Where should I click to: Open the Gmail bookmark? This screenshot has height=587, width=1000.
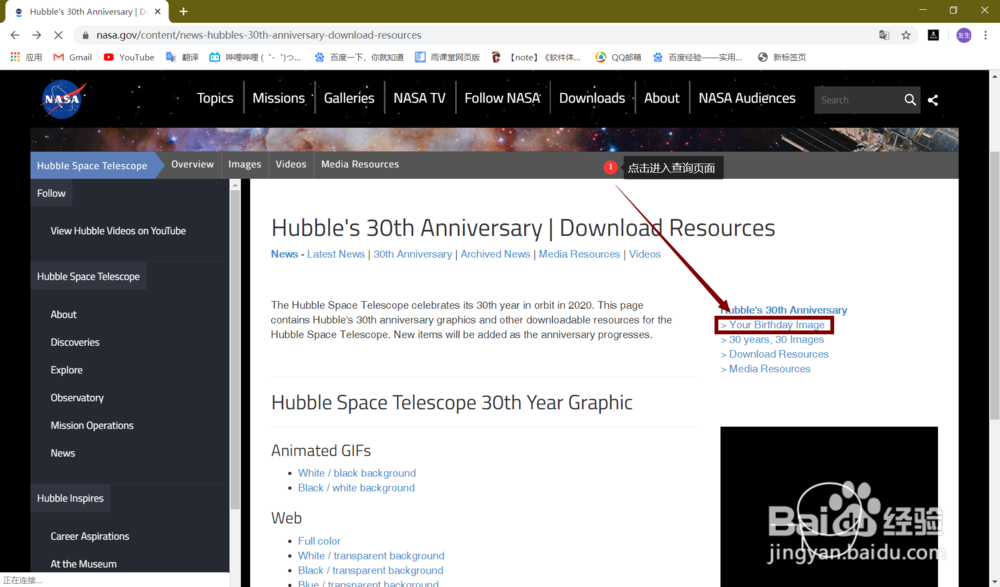pyautogui.click(x=72, y=57)
